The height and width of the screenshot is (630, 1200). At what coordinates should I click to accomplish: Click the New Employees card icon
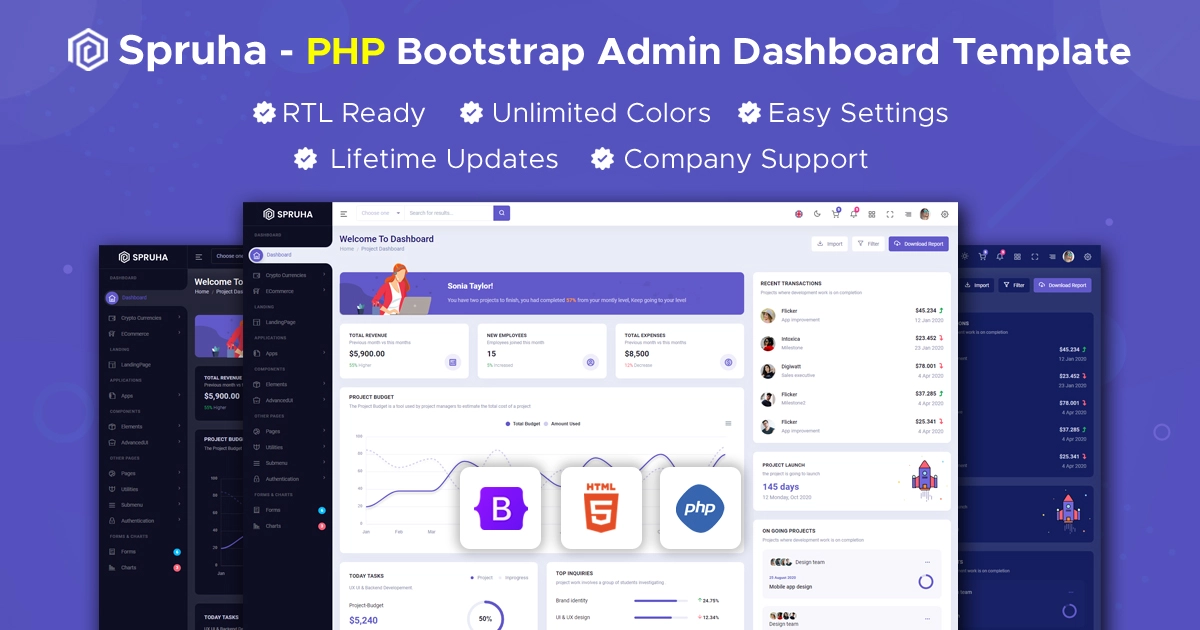(x=591, y=362)
